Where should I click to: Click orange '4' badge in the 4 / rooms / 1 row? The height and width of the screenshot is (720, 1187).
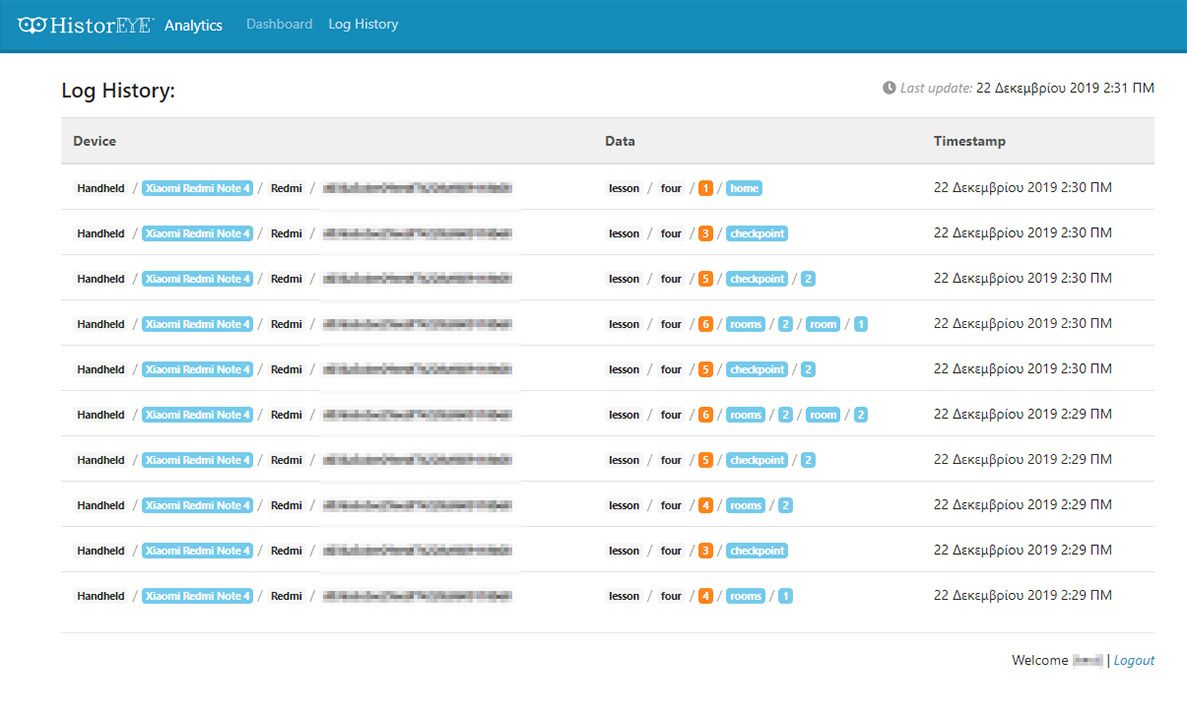click(x=706, y=596)
